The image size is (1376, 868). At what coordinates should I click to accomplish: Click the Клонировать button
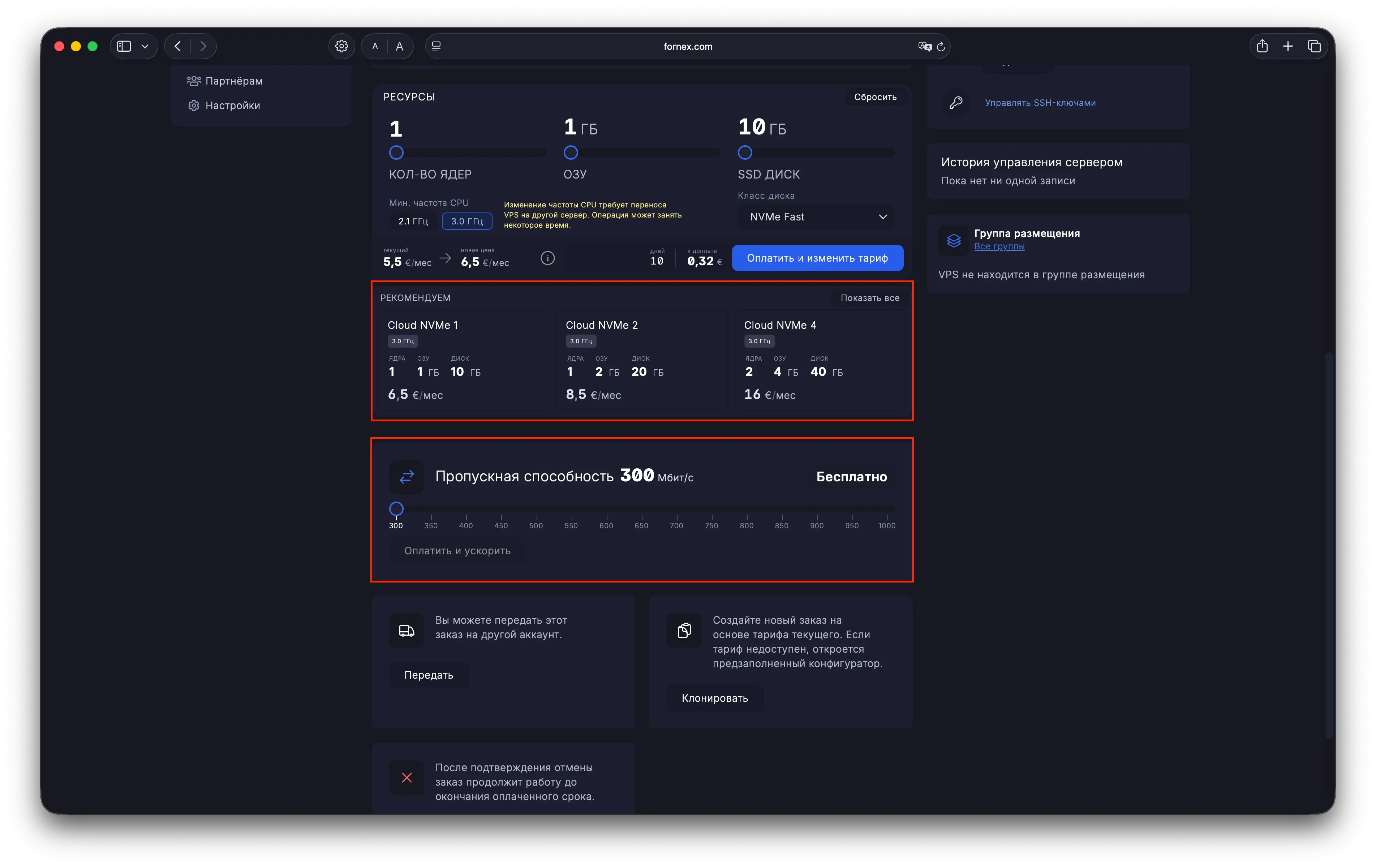[x=714, y=698]
